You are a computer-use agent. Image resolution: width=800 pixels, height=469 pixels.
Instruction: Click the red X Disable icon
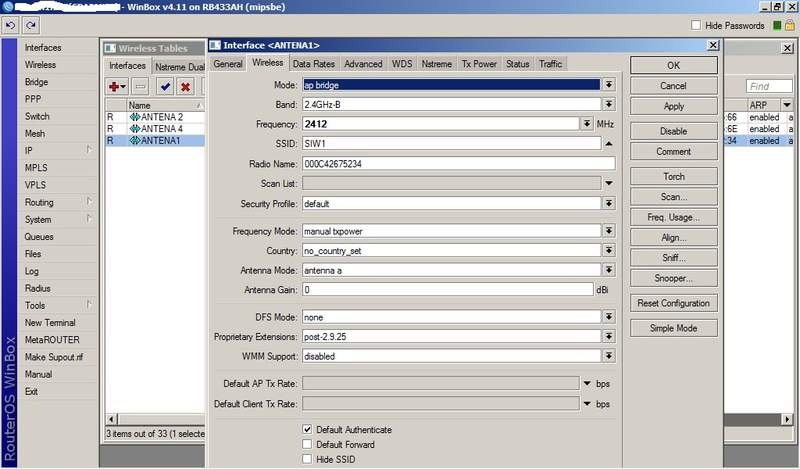pyautogui.click(x=186, y=87)
